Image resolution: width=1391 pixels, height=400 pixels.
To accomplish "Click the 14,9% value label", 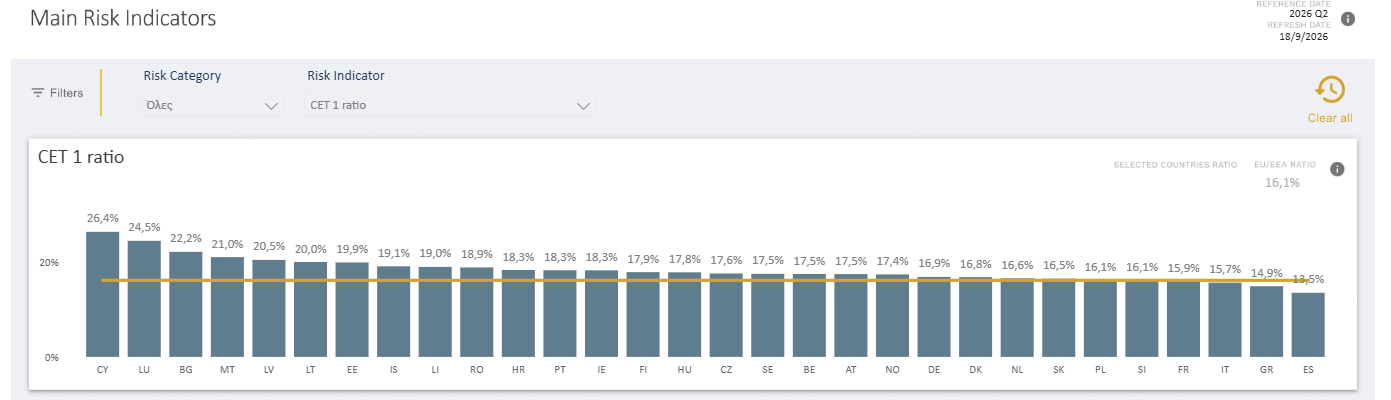I will pyautogui.click(x=1266, y=272).
